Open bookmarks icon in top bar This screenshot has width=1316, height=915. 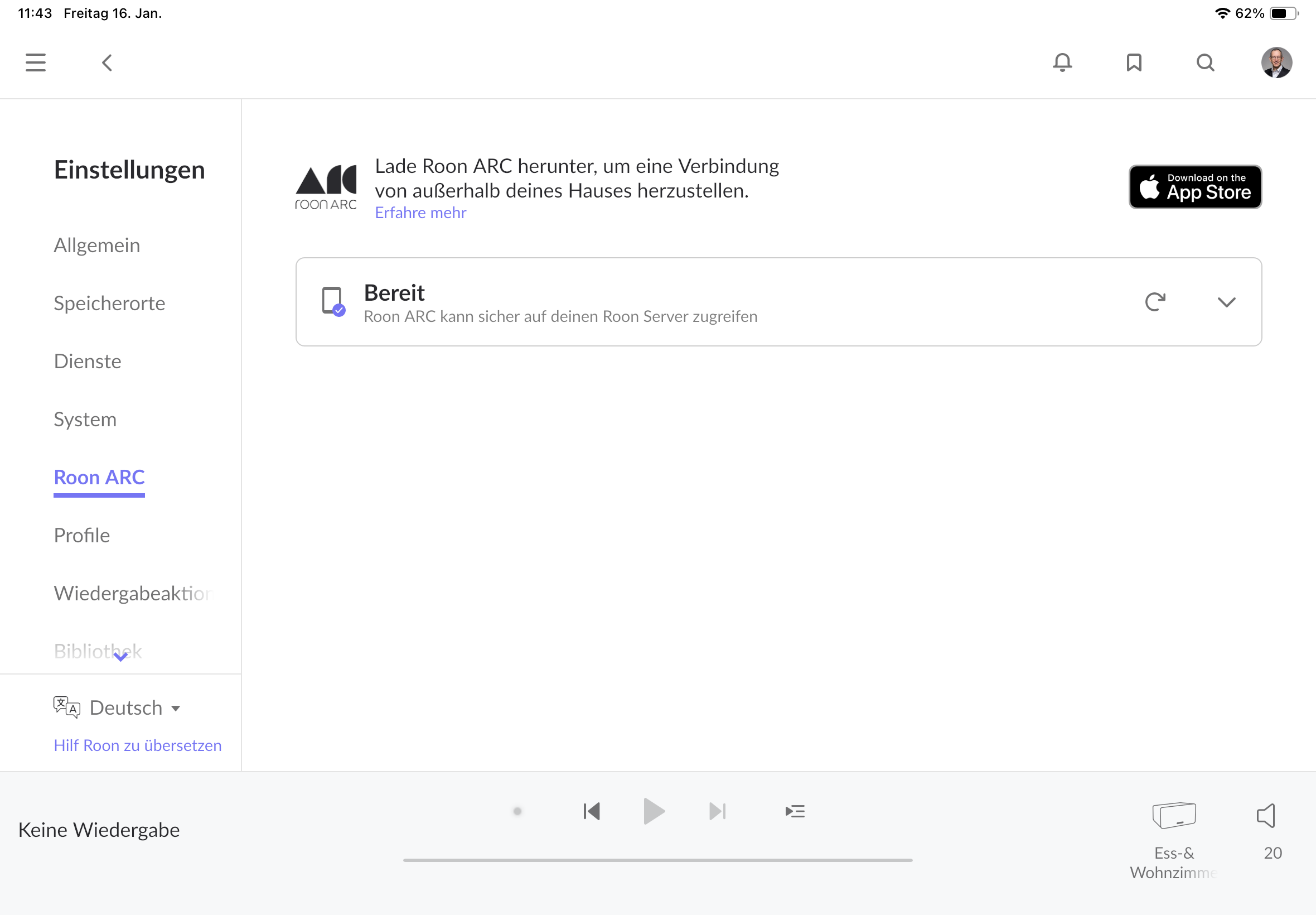point(1134,62)
